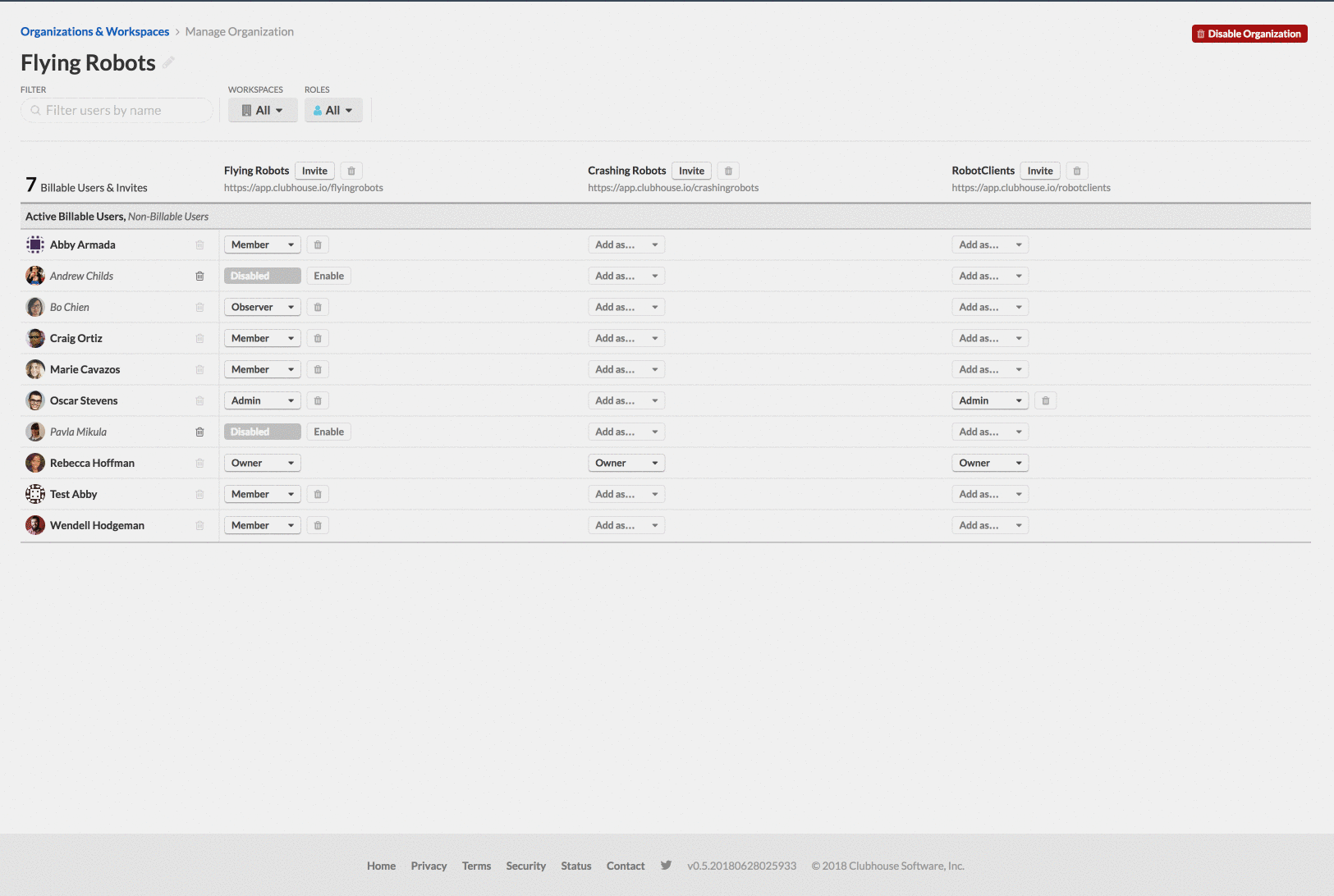Click Andrew Childs' avatar photo
Screen dimensions: 1334x896
pyautogui.click(x=35, y=276)
